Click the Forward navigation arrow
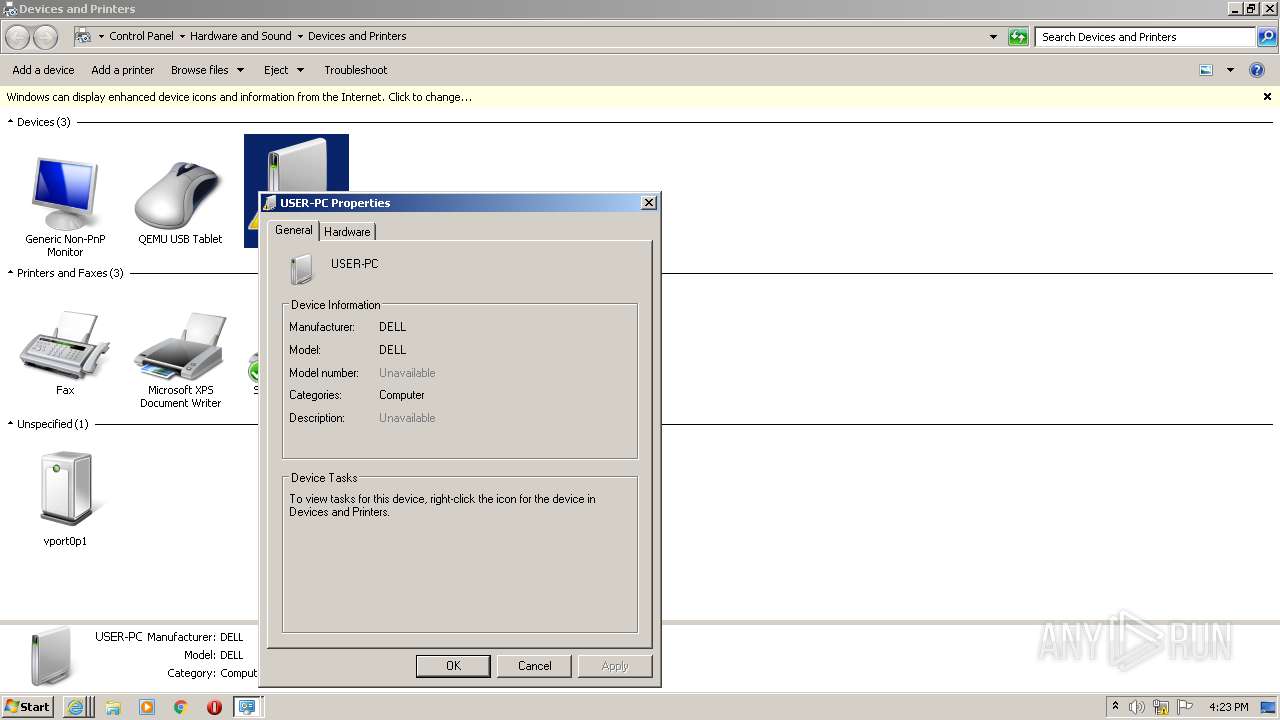The image size is (1280, 720). click(45, 37)
